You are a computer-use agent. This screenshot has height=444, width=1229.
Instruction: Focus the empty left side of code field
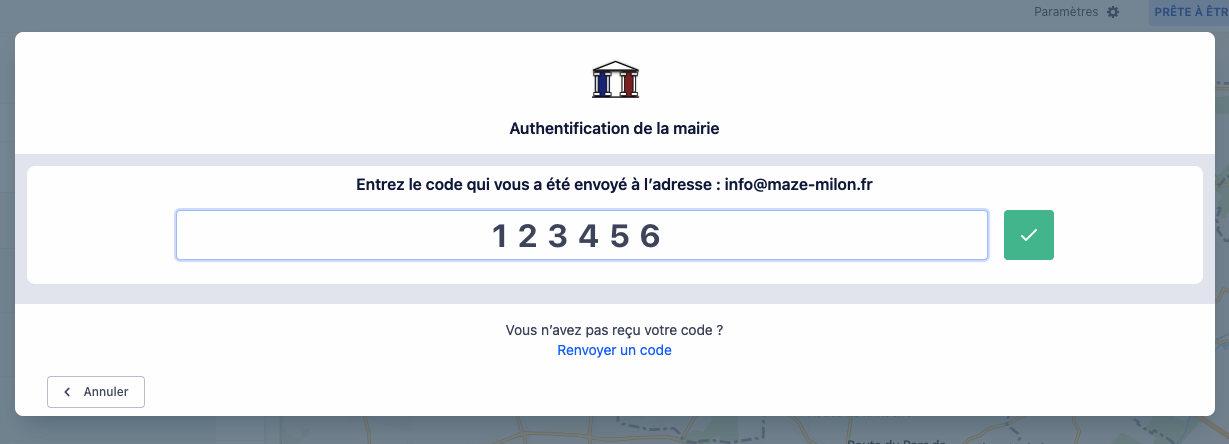(x=300, y=235)
